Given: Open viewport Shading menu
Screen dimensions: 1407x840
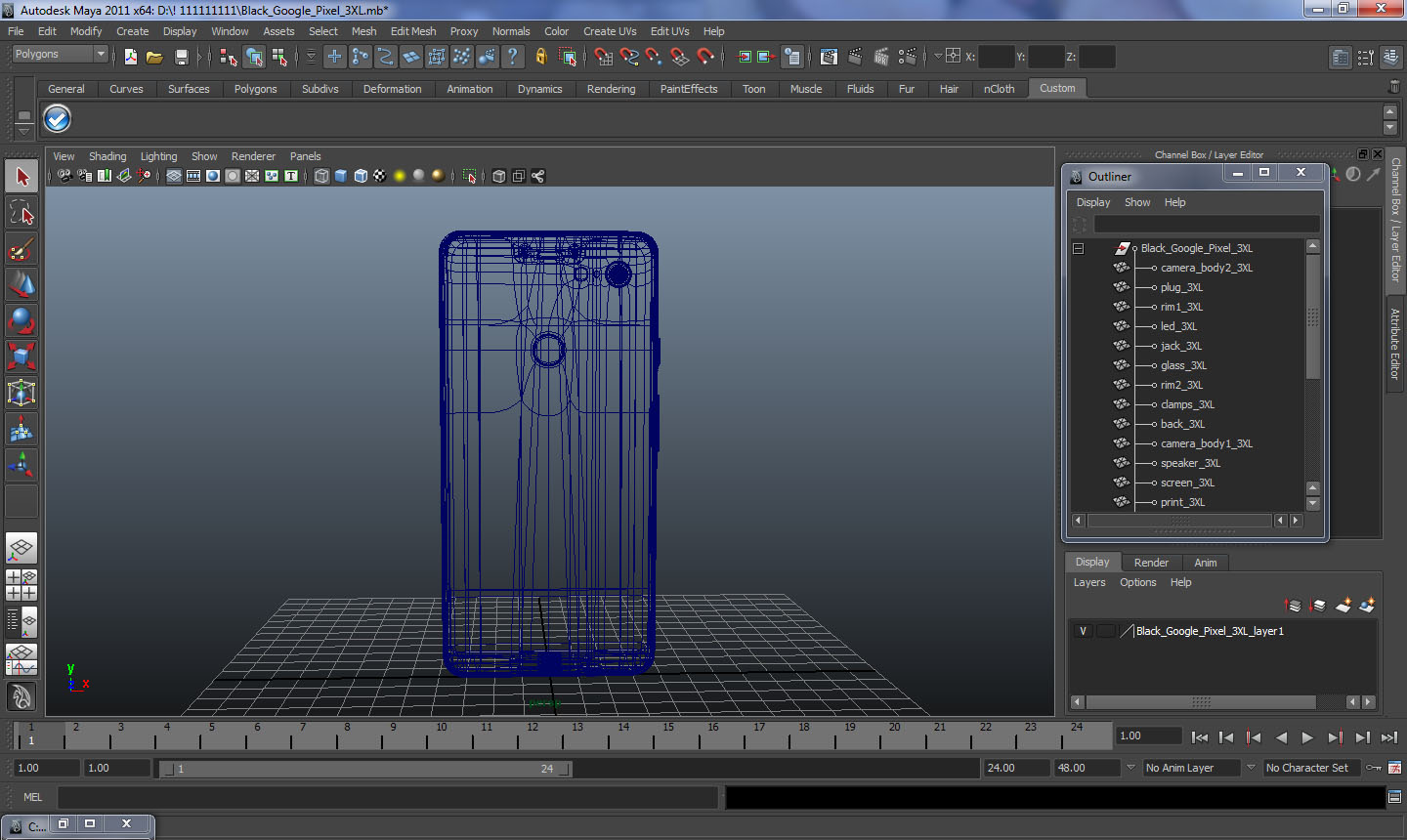Looking at the screenshot, I should [107, 156].
